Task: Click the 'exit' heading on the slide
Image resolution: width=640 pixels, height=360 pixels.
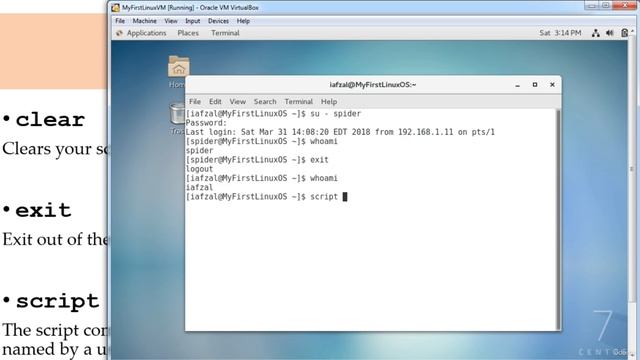Action: 43,211
